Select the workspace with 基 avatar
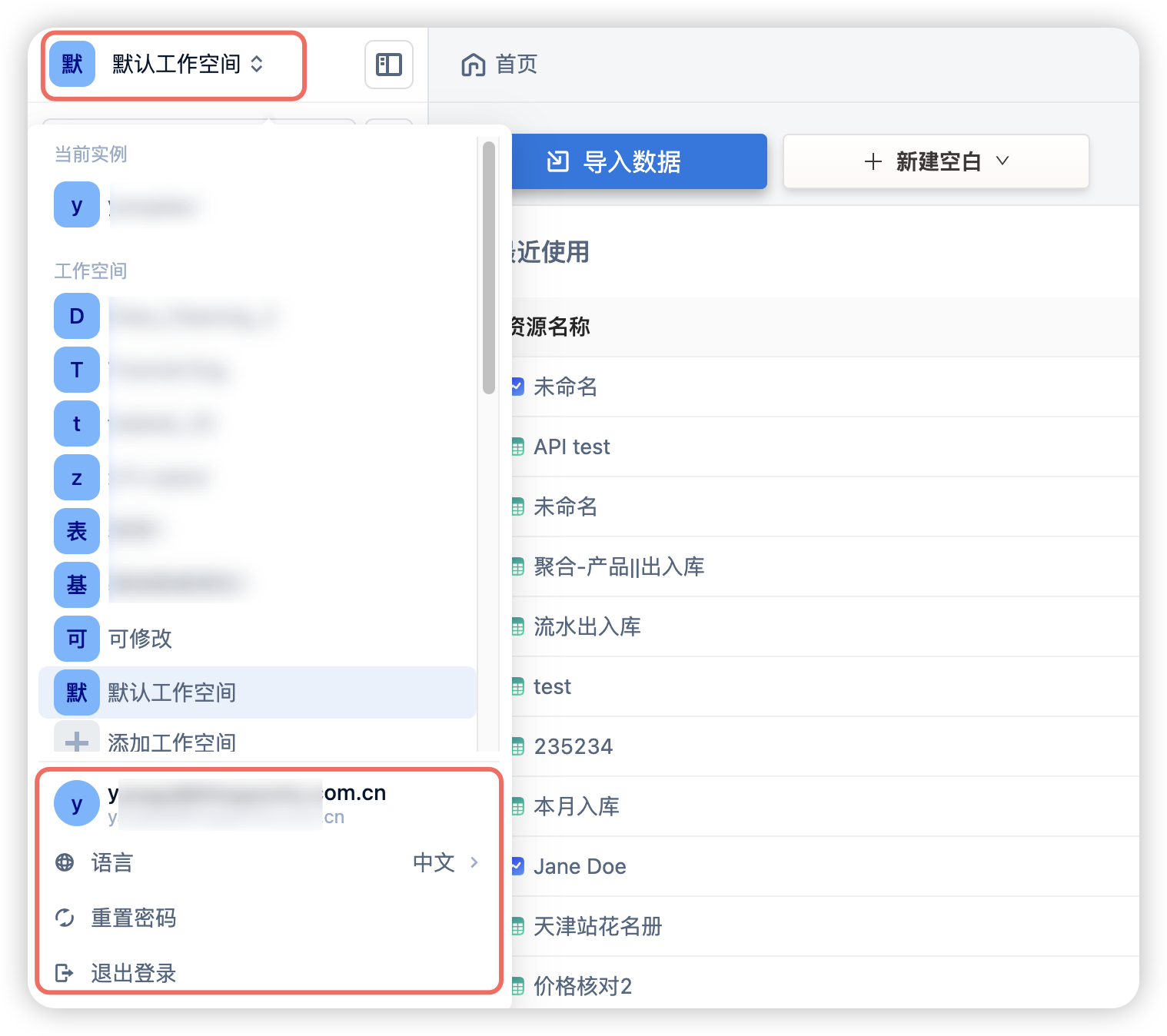The image size is (1167, 1036). pos(77,585)
